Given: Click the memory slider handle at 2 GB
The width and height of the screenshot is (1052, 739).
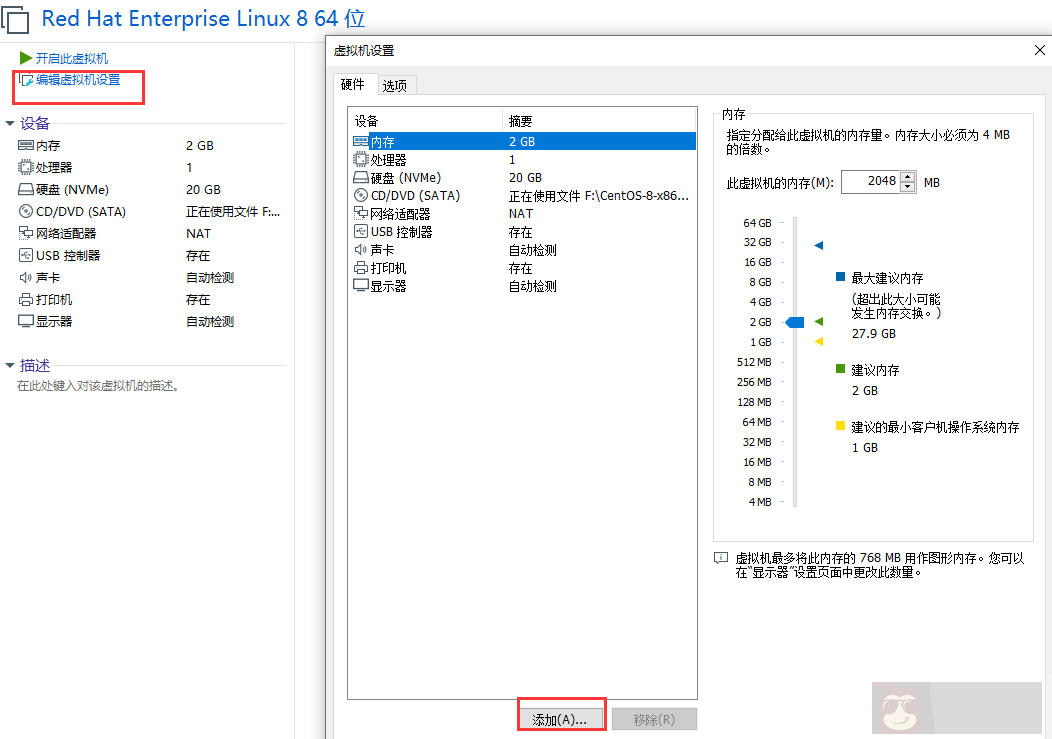Looking at the screenshot, I should (795, 322).
